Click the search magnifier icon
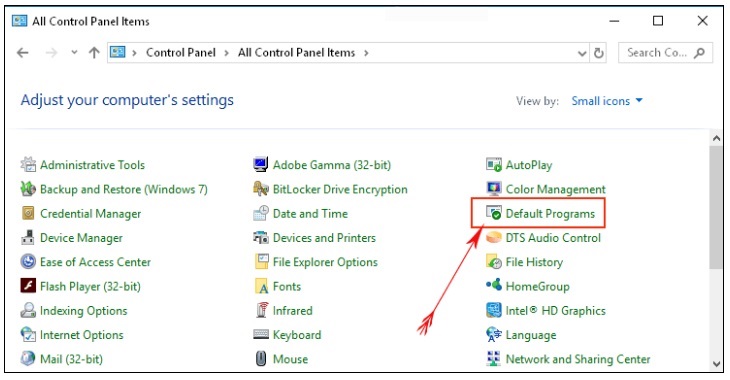730x380 pixels. 699,53
